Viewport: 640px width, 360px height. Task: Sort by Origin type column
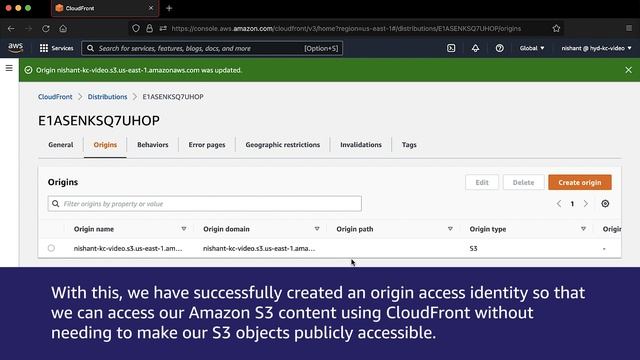(583, 229)
